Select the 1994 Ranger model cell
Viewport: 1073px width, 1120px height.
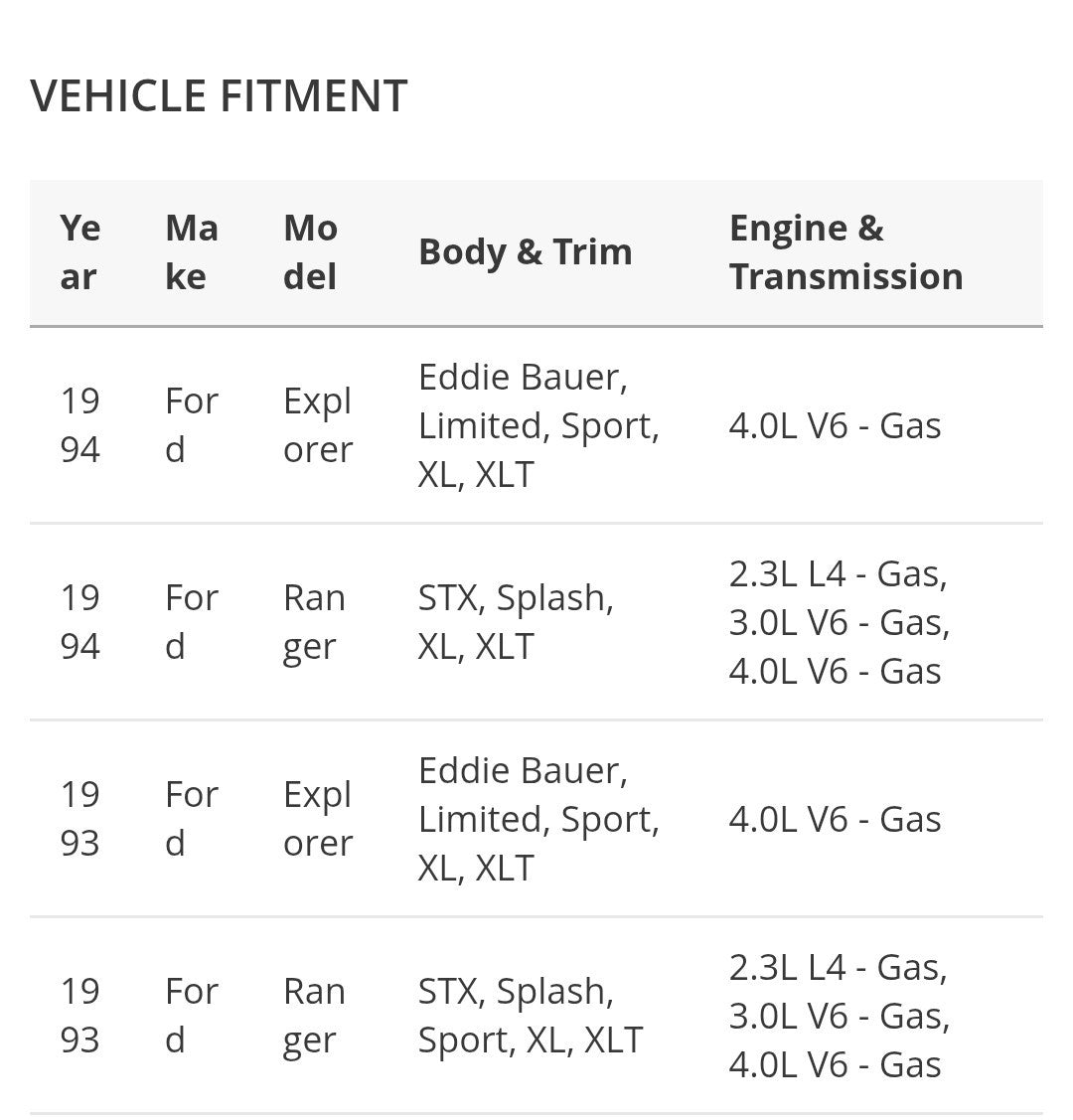[314, 622]
